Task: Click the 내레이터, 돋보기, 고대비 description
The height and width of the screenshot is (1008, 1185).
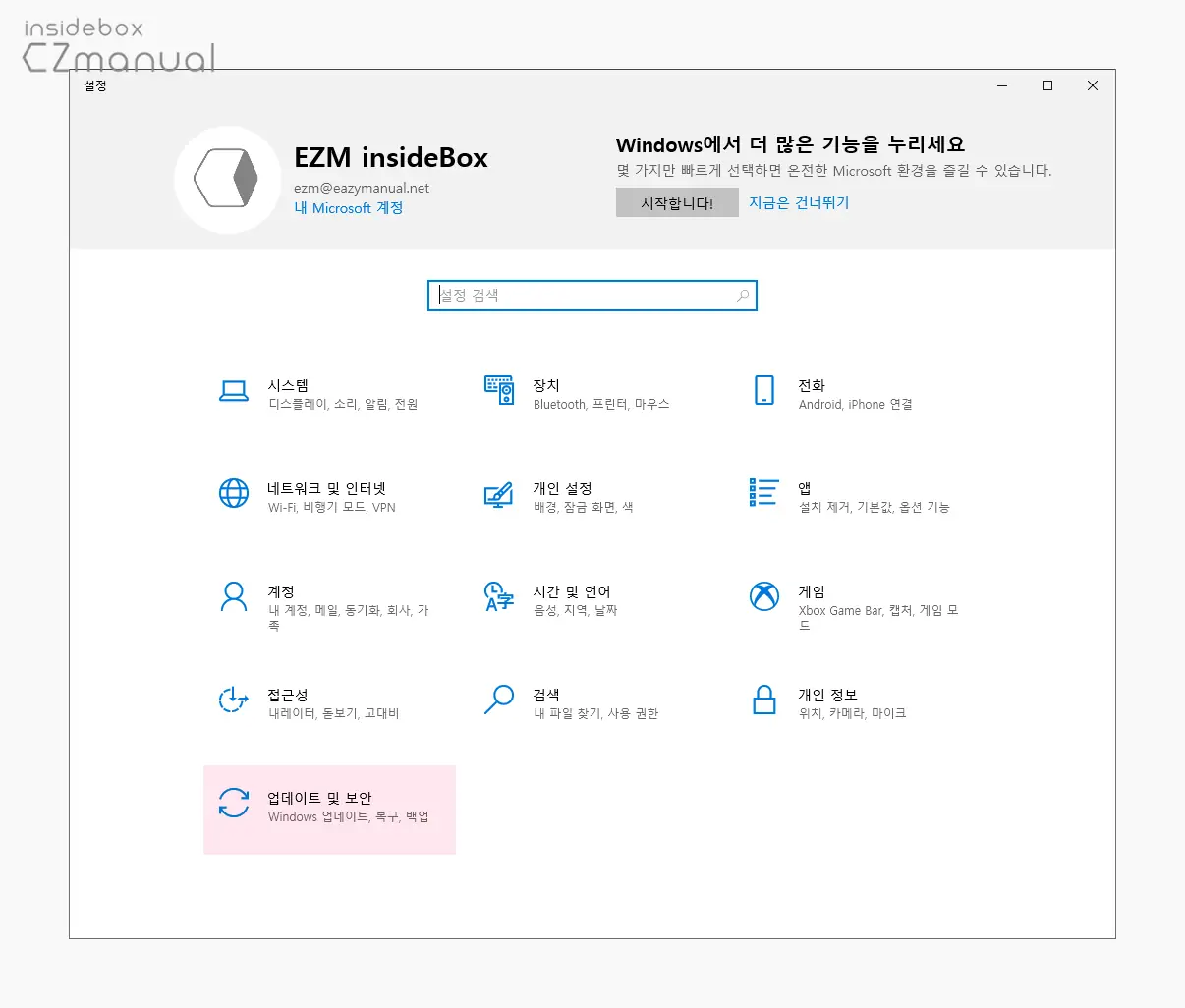Action: [334, 714]
